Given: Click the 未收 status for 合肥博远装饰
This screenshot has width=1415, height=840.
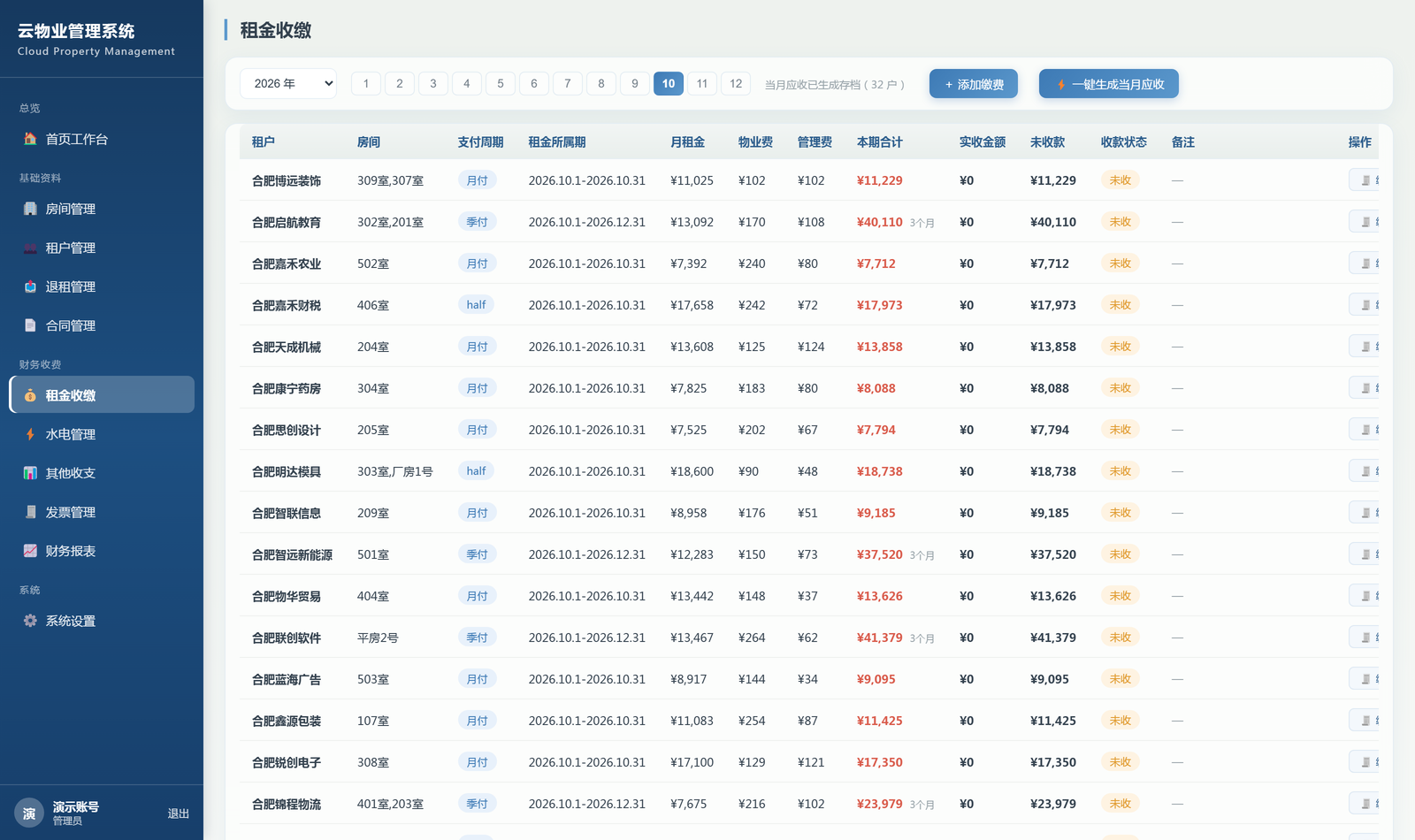Looking at the screenshot, I should [x=1121, y=180].
